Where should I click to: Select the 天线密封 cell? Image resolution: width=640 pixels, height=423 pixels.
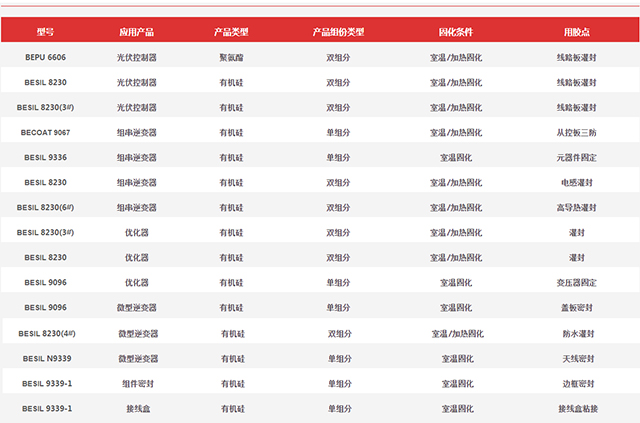click(577, 358)
